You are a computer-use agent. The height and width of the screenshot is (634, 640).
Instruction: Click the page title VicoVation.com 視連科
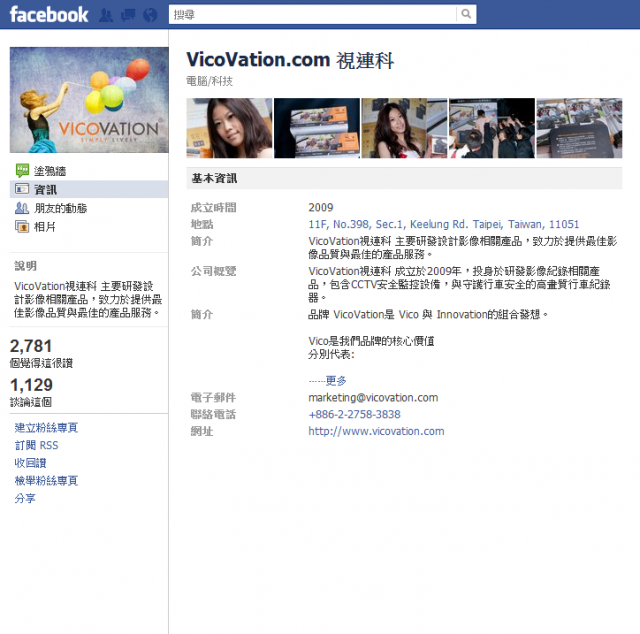[x=290, y=60]
